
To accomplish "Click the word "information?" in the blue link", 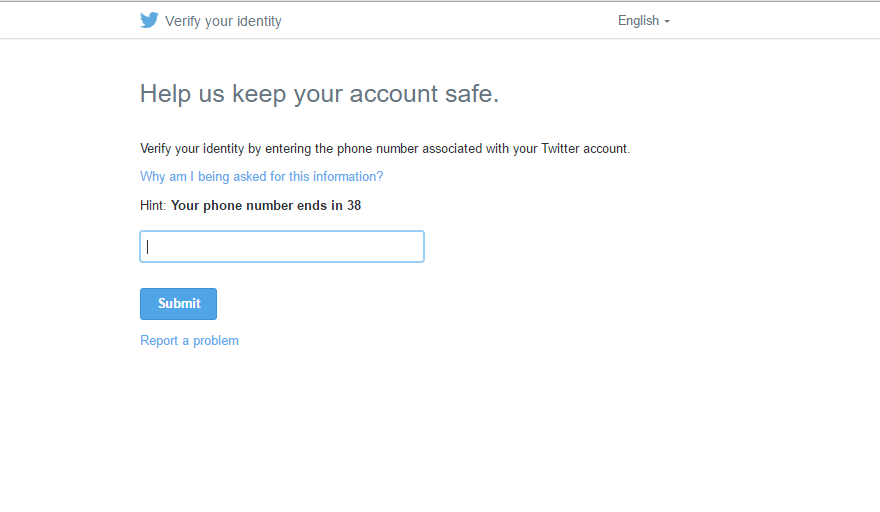I will coord(348,176).
